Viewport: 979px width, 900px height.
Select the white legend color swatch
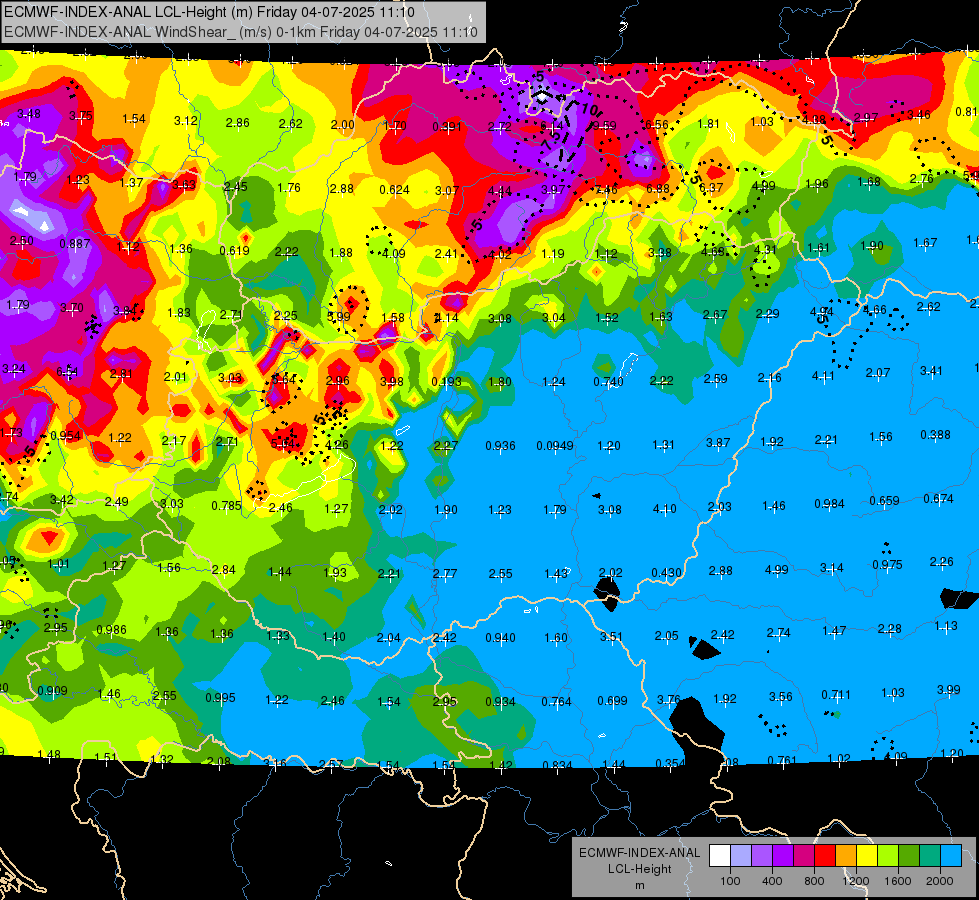tap(720, 856)
